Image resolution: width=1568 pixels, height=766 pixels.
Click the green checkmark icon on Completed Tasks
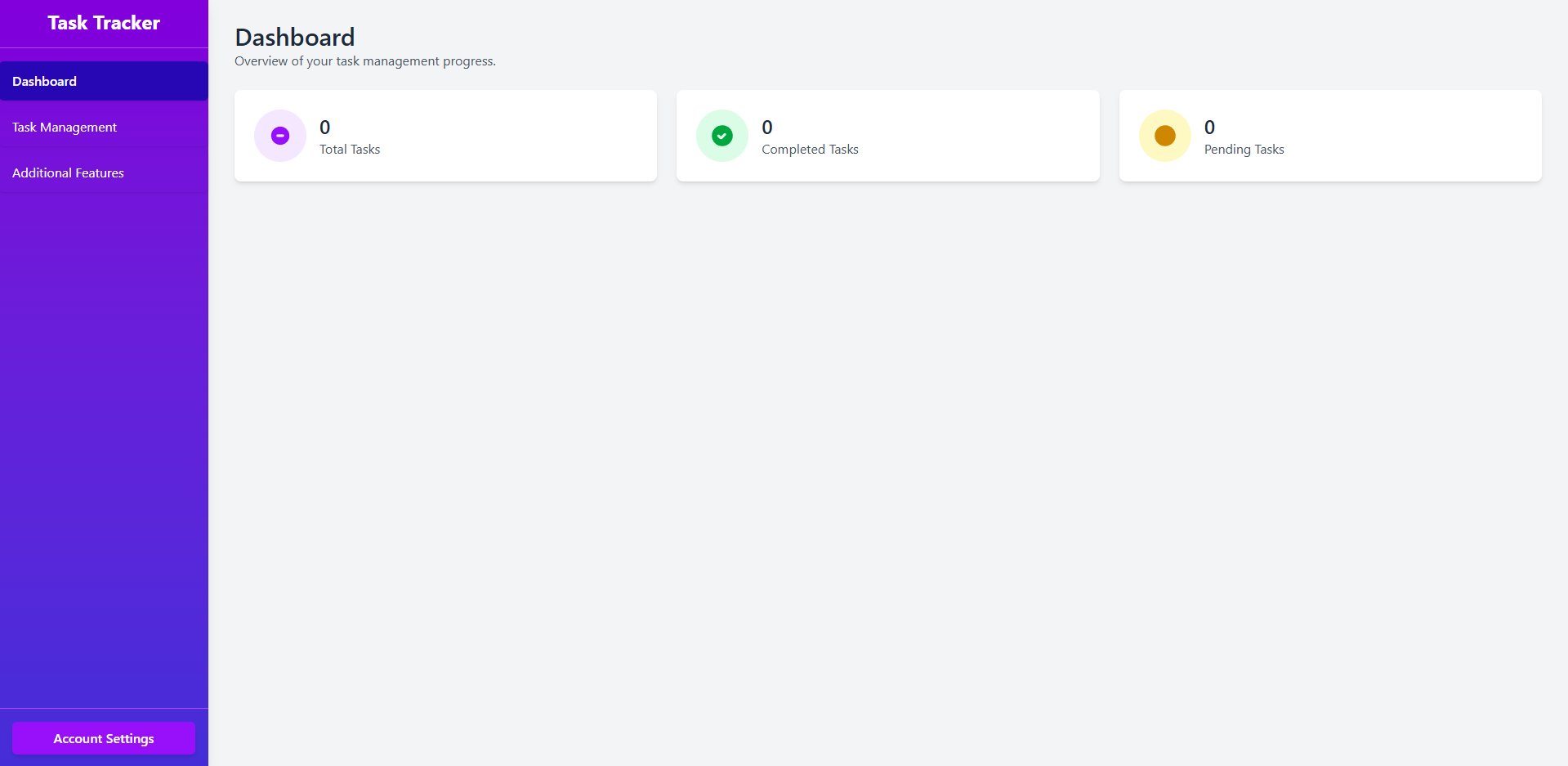(x=722, y=135)
